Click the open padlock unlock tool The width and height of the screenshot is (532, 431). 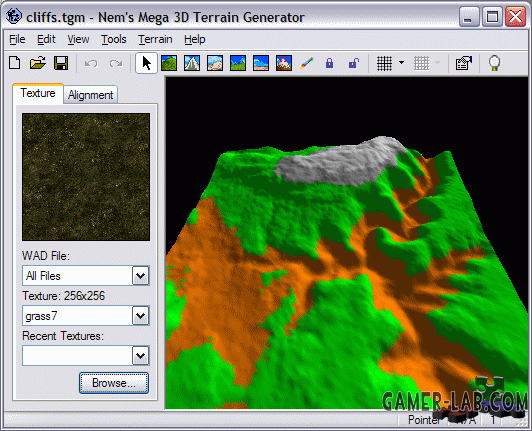[354, 63]
